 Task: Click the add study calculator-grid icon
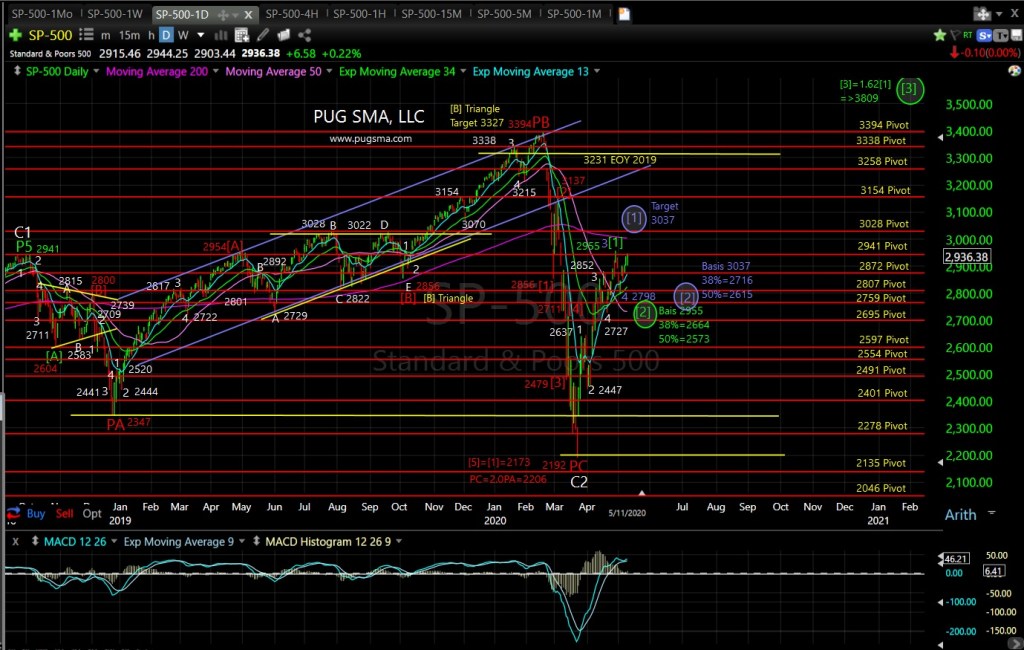pos(242,35)
